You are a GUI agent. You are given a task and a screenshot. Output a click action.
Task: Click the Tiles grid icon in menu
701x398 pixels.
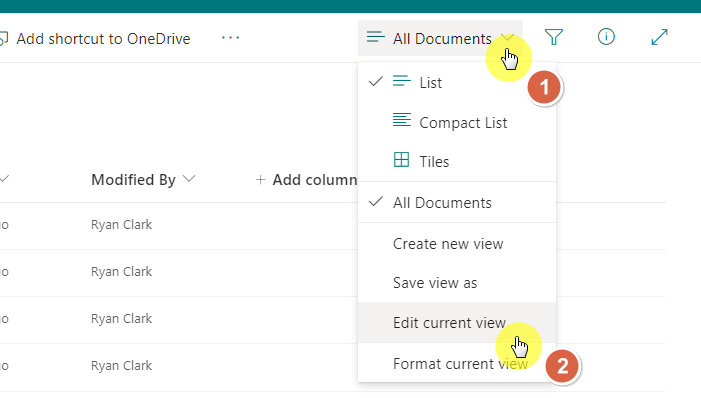(401, 160)
